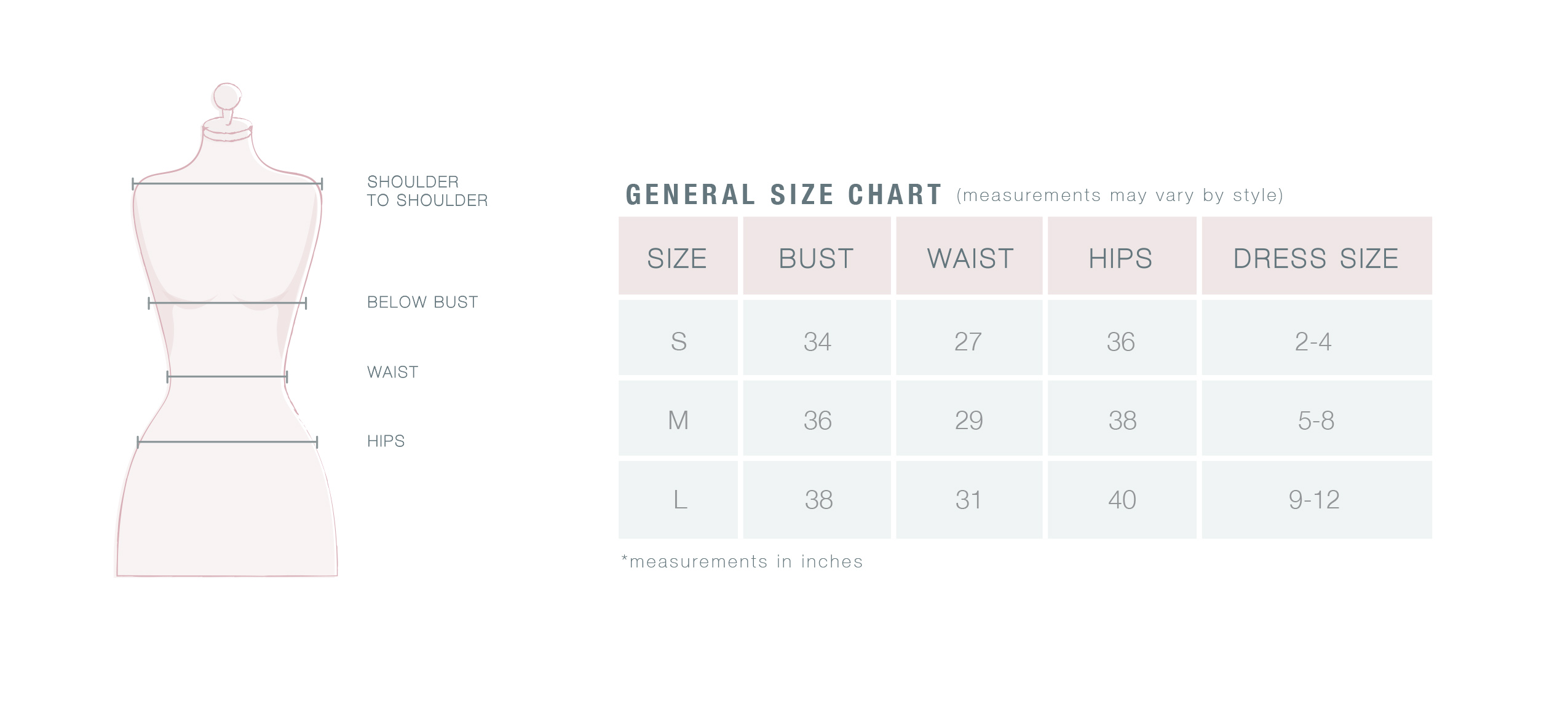The height and width of the screenshot is (707, 1568).
Task: Click the Waist label beside the mannequin
Action: (x=392, y=373)
